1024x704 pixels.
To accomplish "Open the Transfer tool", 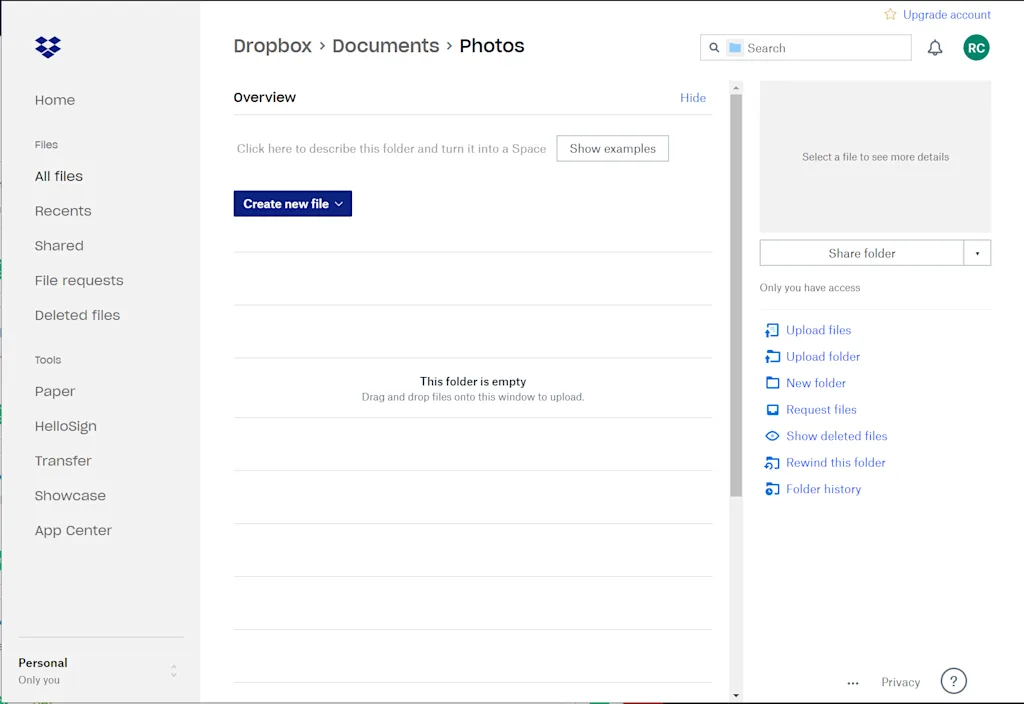I will tap(63, 460).
